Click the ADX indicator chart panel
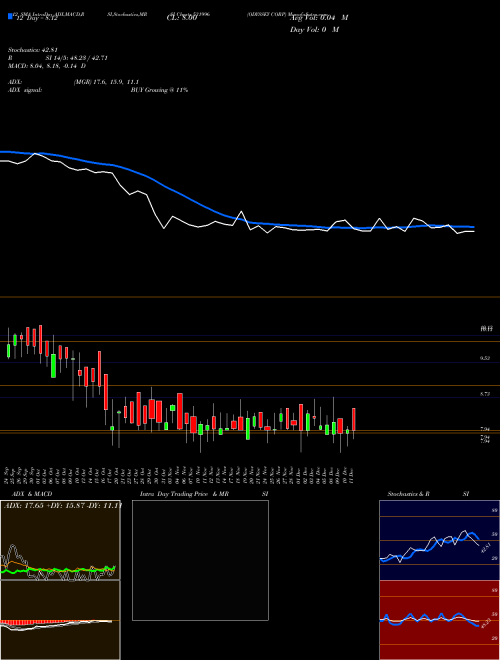Image resolution: width=500 pixels, height=660 pixels. [60, 540]
